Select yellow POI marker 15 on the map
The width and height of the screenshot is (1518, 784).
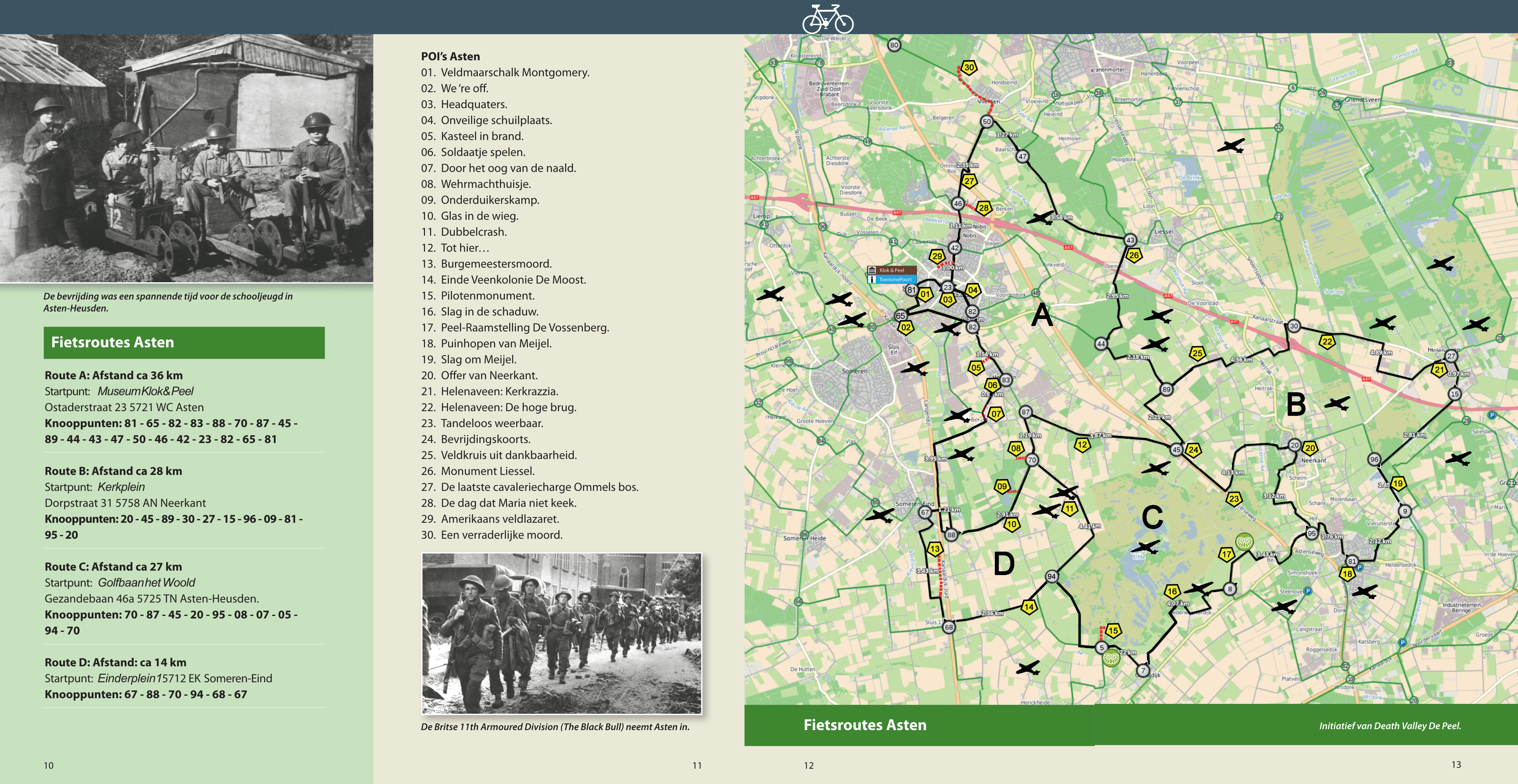coord(1112,630)
